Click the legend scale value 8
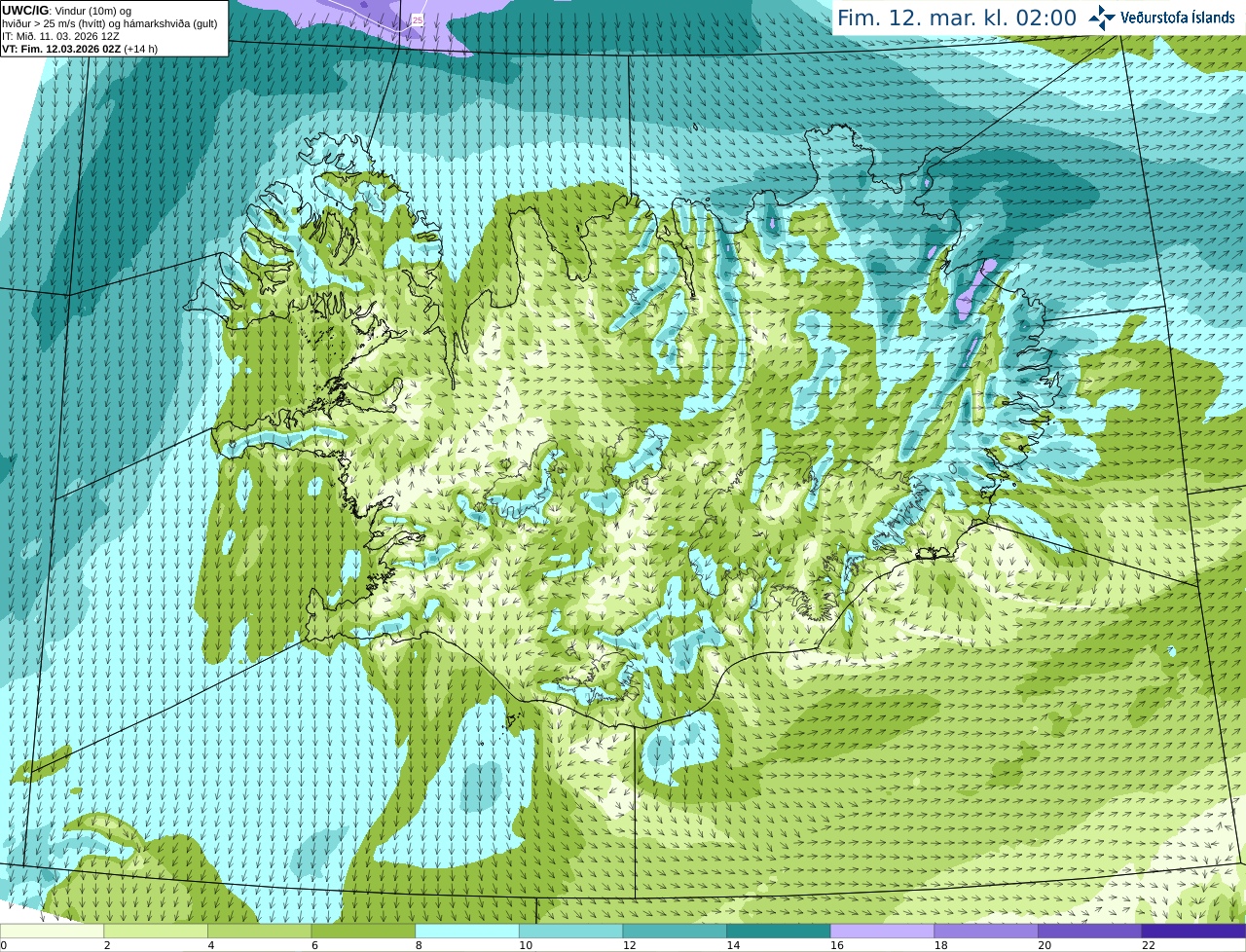The width and height of the screenshot is (1246, 952). (419, 945)
